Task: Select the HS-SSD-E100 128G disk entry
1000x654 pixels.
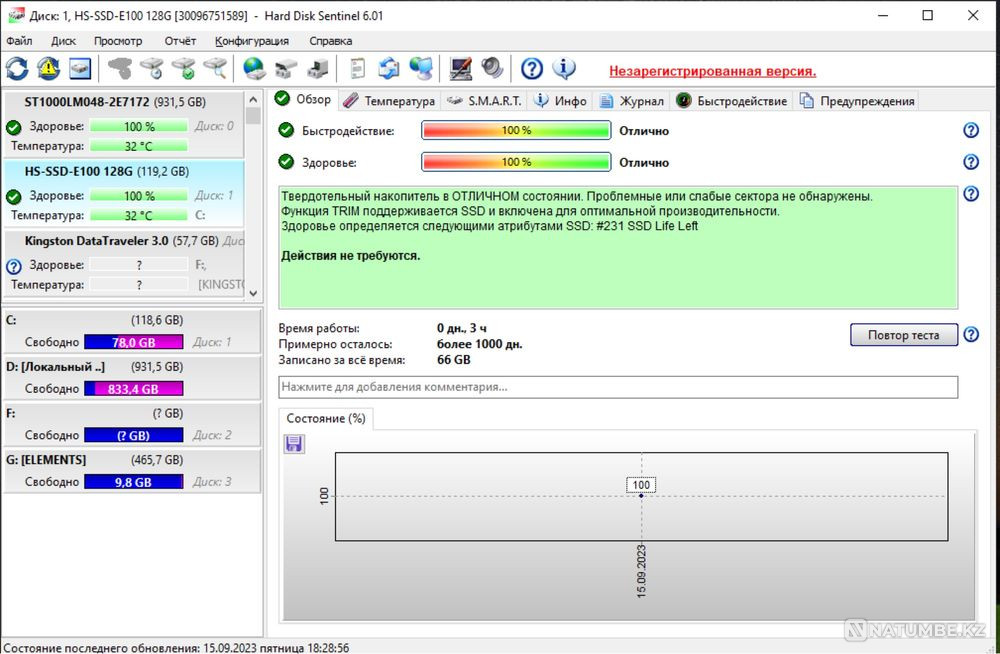Action: click(x=124, y=193)
